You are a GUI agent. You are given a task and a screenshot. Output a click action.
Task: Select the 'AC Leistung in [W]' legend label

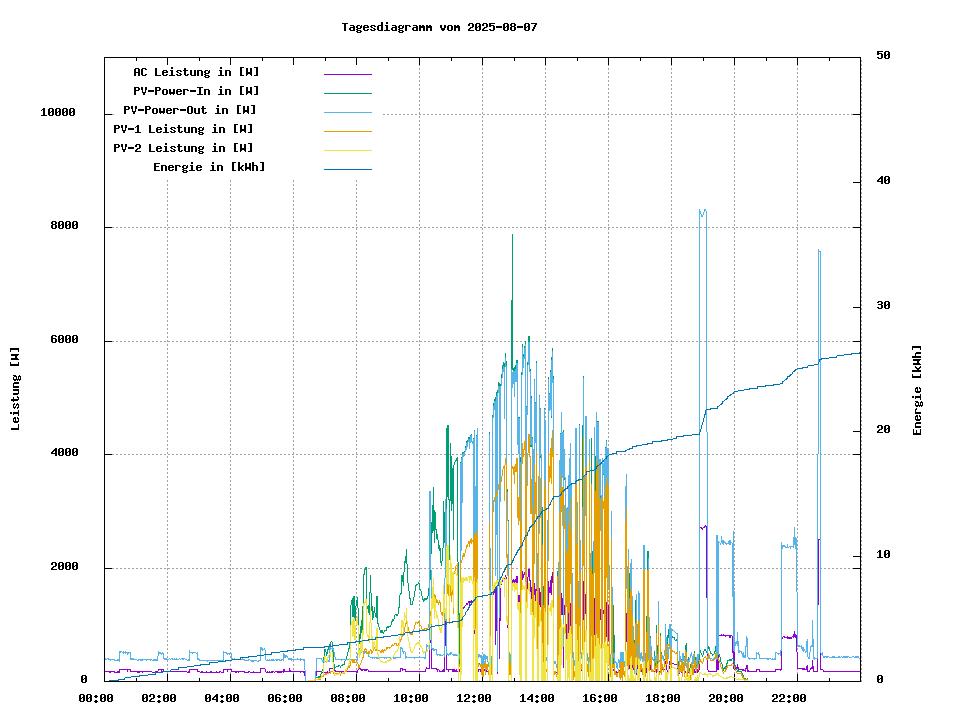point(196,72)
